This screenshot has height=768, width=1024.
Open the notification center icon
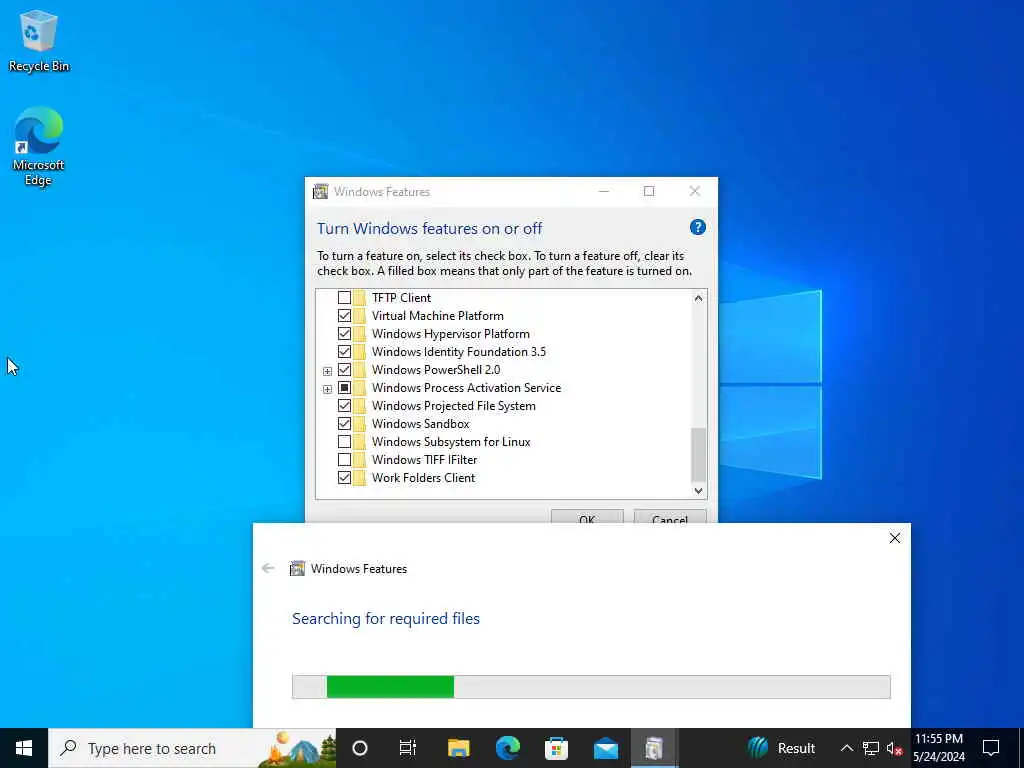(991, 748)
